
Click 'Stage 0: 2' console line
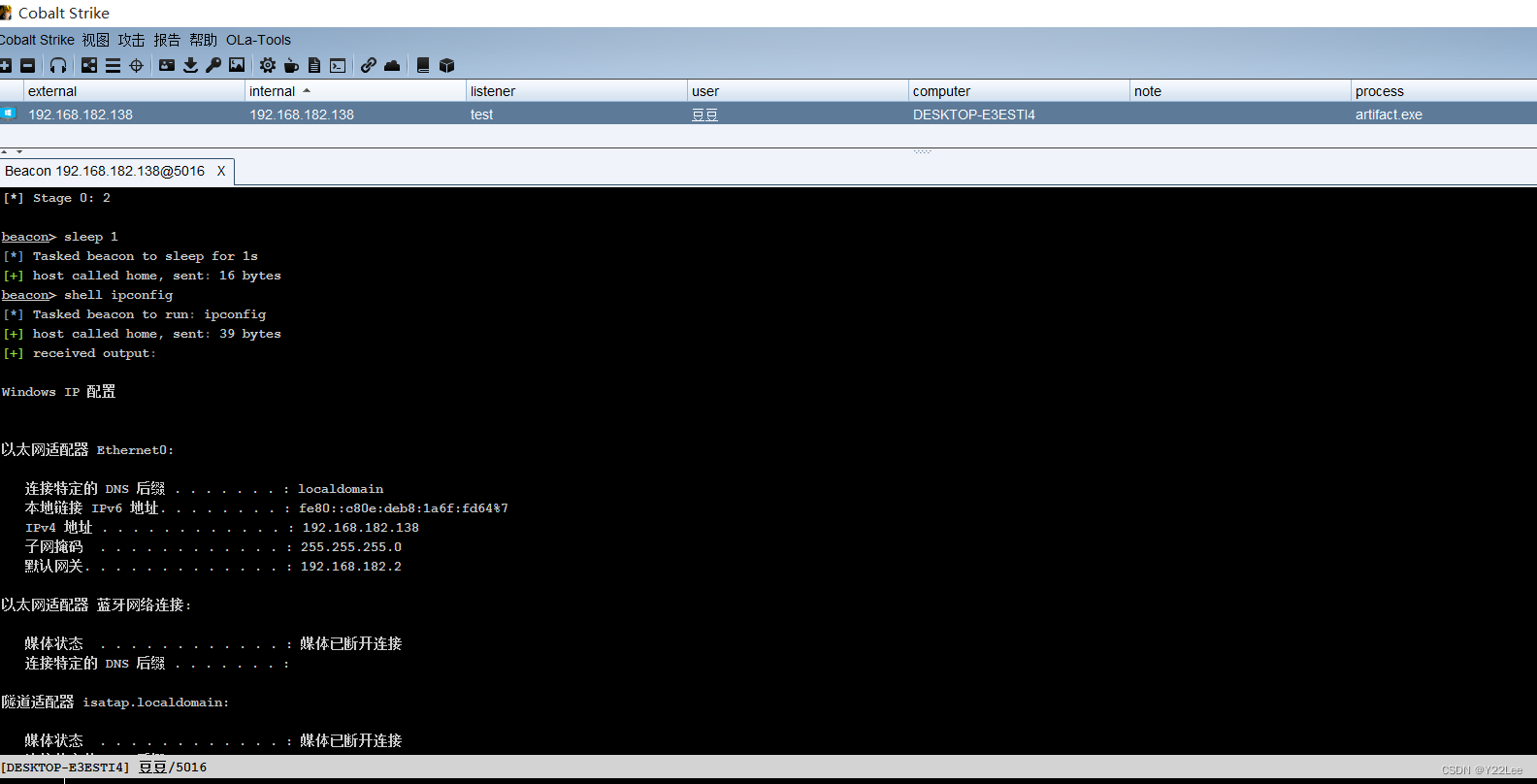click(x=56, y=198)
